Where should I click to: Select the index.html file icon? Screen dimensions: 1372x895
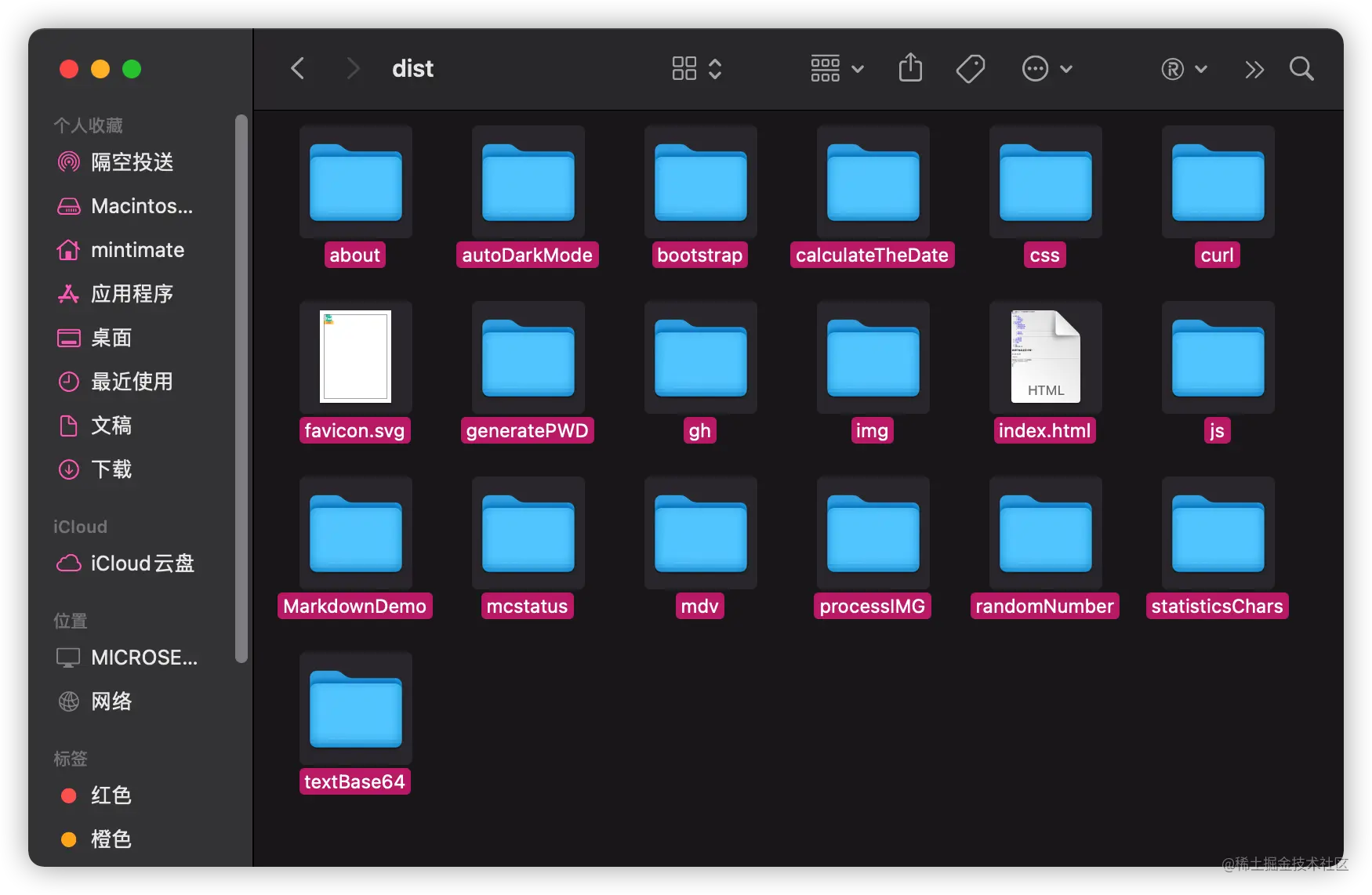point(1045,357)
